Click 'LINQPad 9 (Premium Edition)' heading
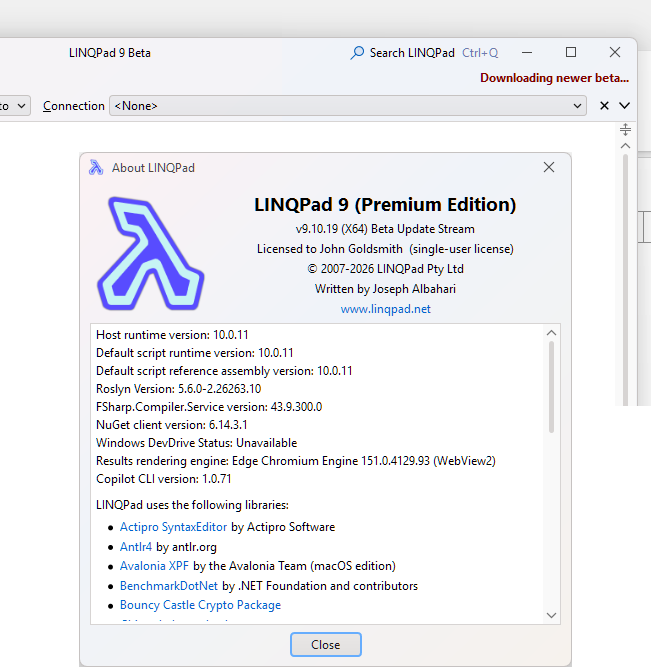 [x=385, y=205]
